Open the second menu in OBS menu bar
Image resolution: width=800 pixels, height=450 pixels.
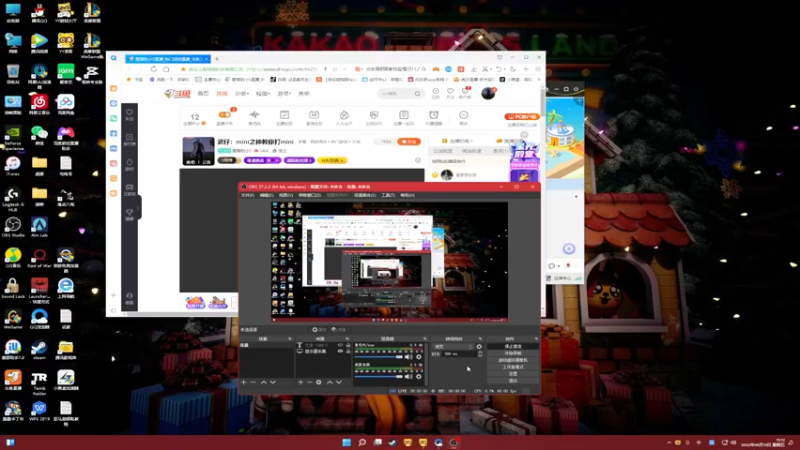tap(266, 195)
